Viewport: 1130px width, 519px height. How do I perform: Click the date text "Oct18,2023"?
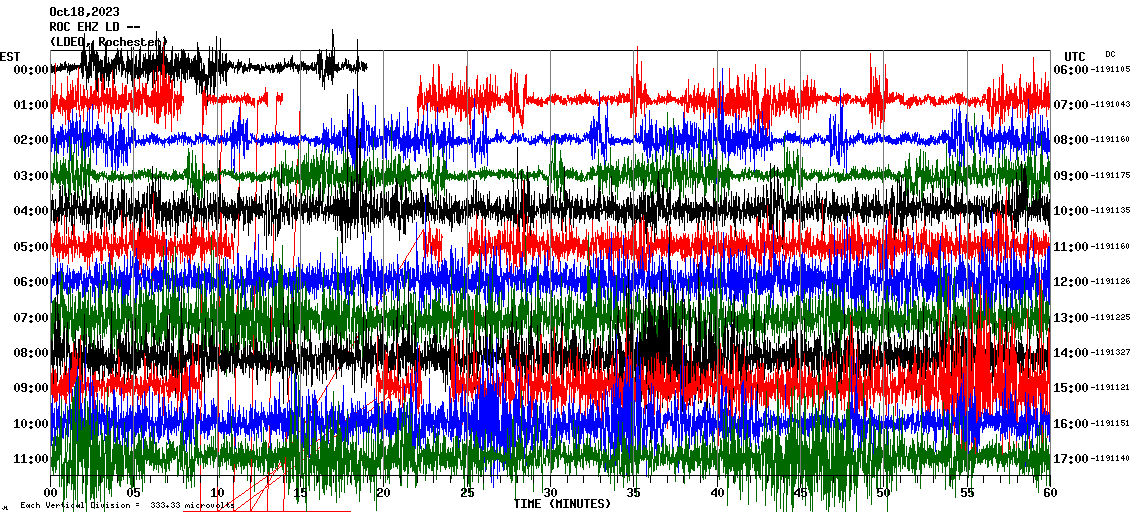[x=84, y=12]
